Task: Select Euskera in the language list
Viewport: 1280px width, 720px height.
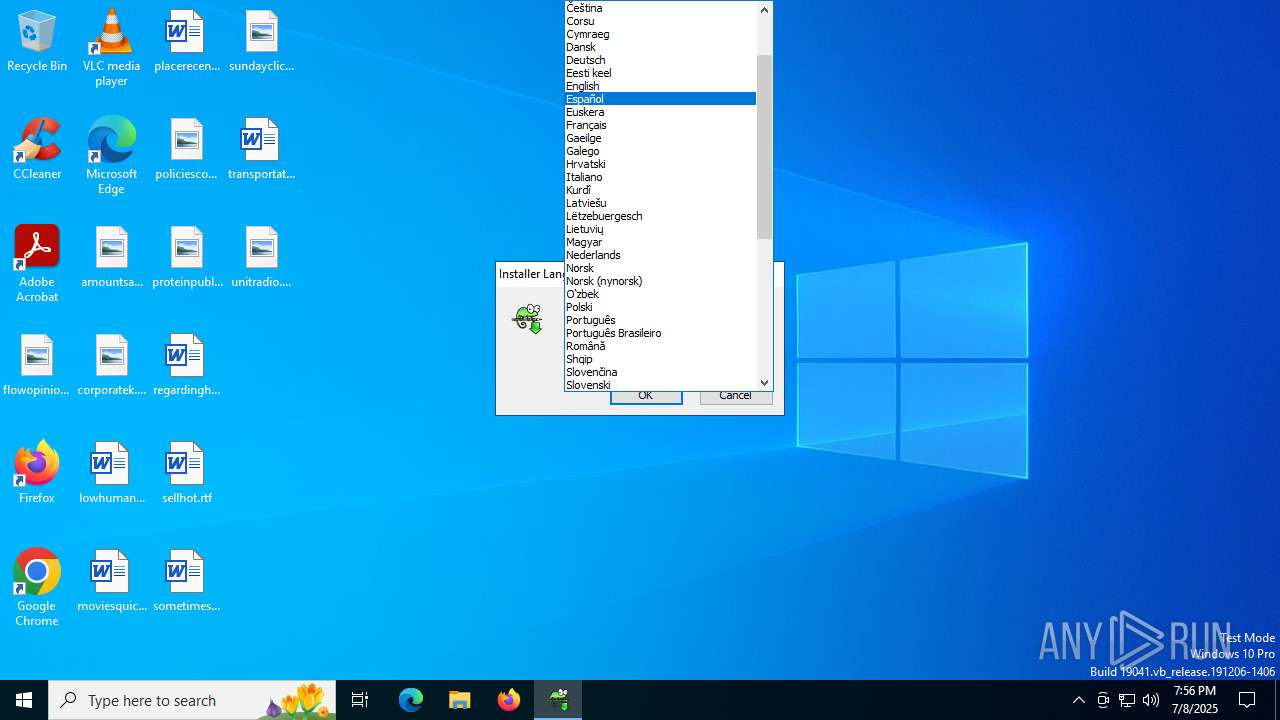Action: [x=660, y=112]
